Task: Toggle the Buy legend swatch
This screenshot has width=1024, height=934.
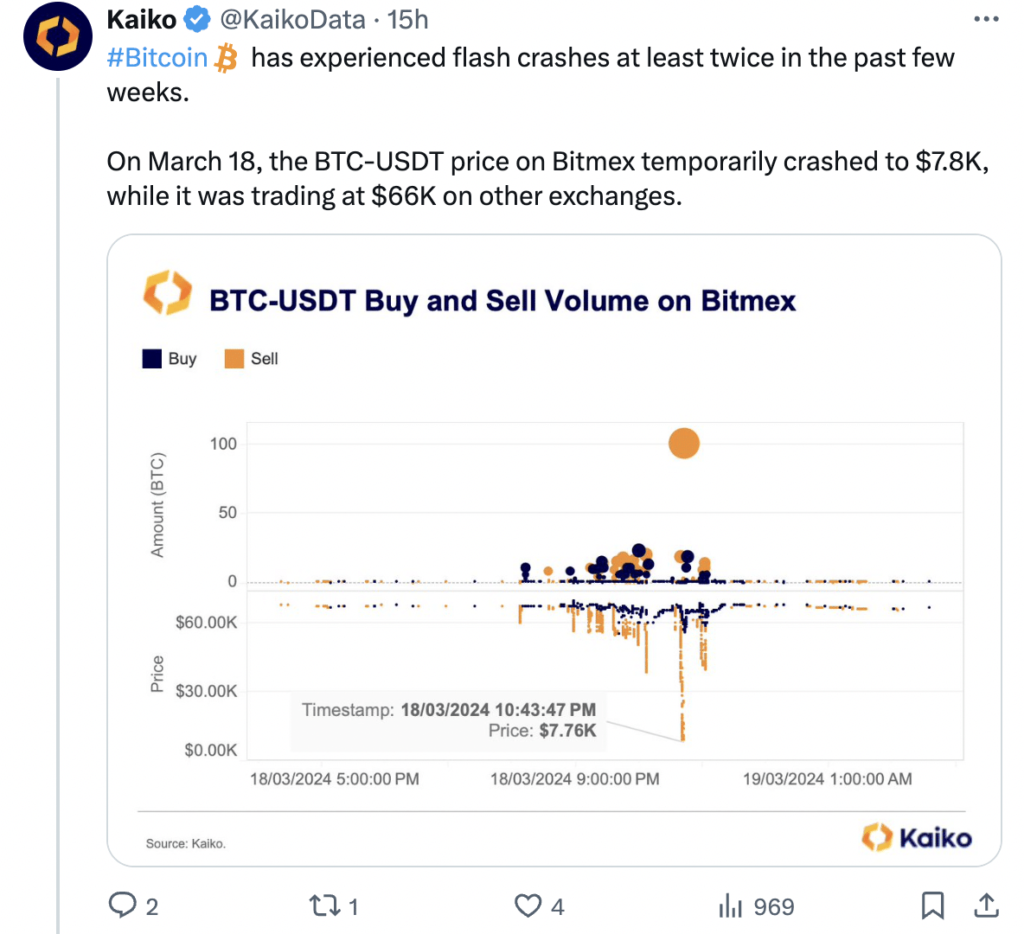Action: (152, 358)
